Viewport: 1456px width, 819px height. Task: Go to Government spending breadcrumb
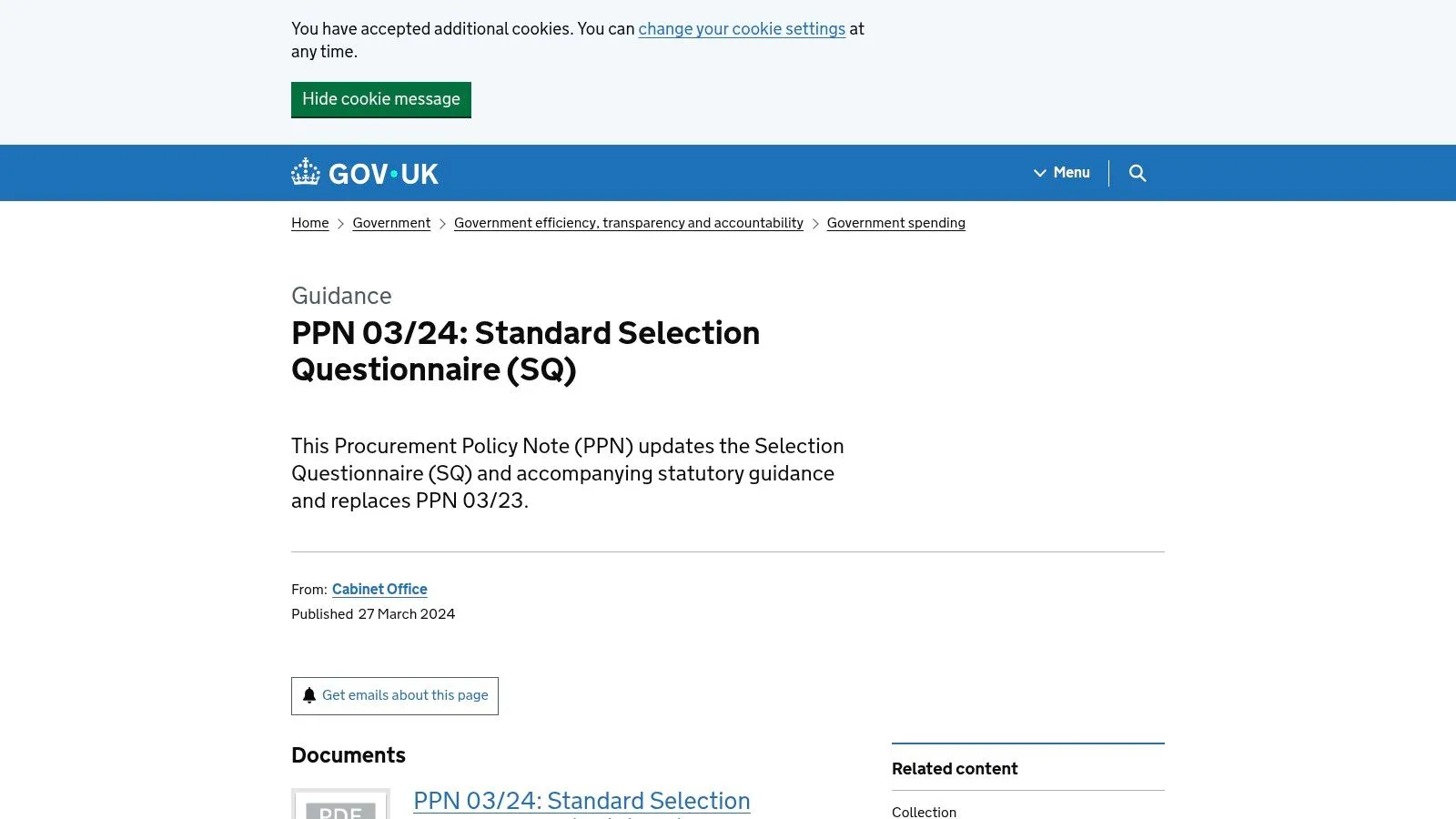(x=895, y=222)
